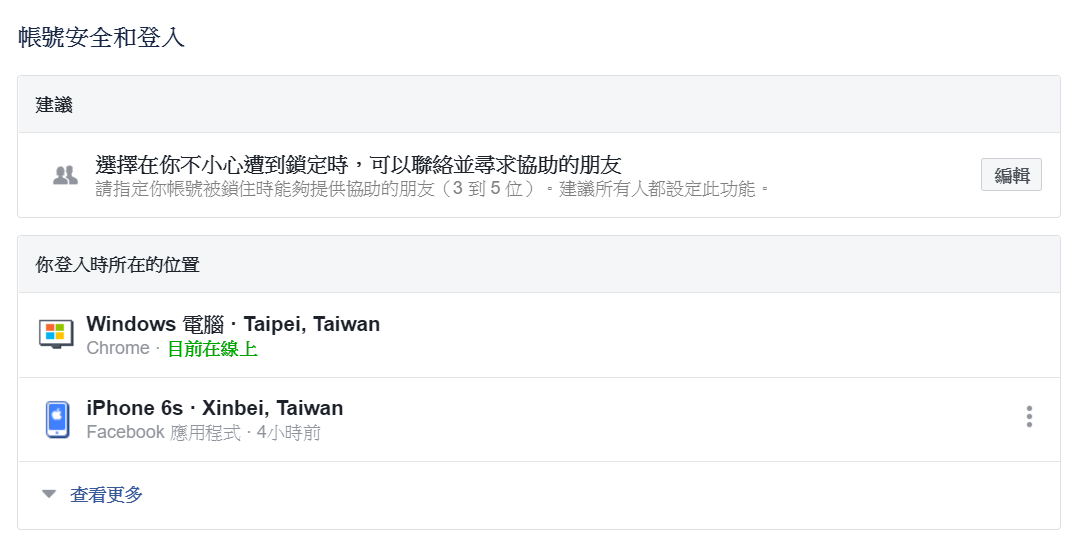Screen dimensions: 1077x544
Task: Click the Chrome browser label
Action: coord(118,348)
